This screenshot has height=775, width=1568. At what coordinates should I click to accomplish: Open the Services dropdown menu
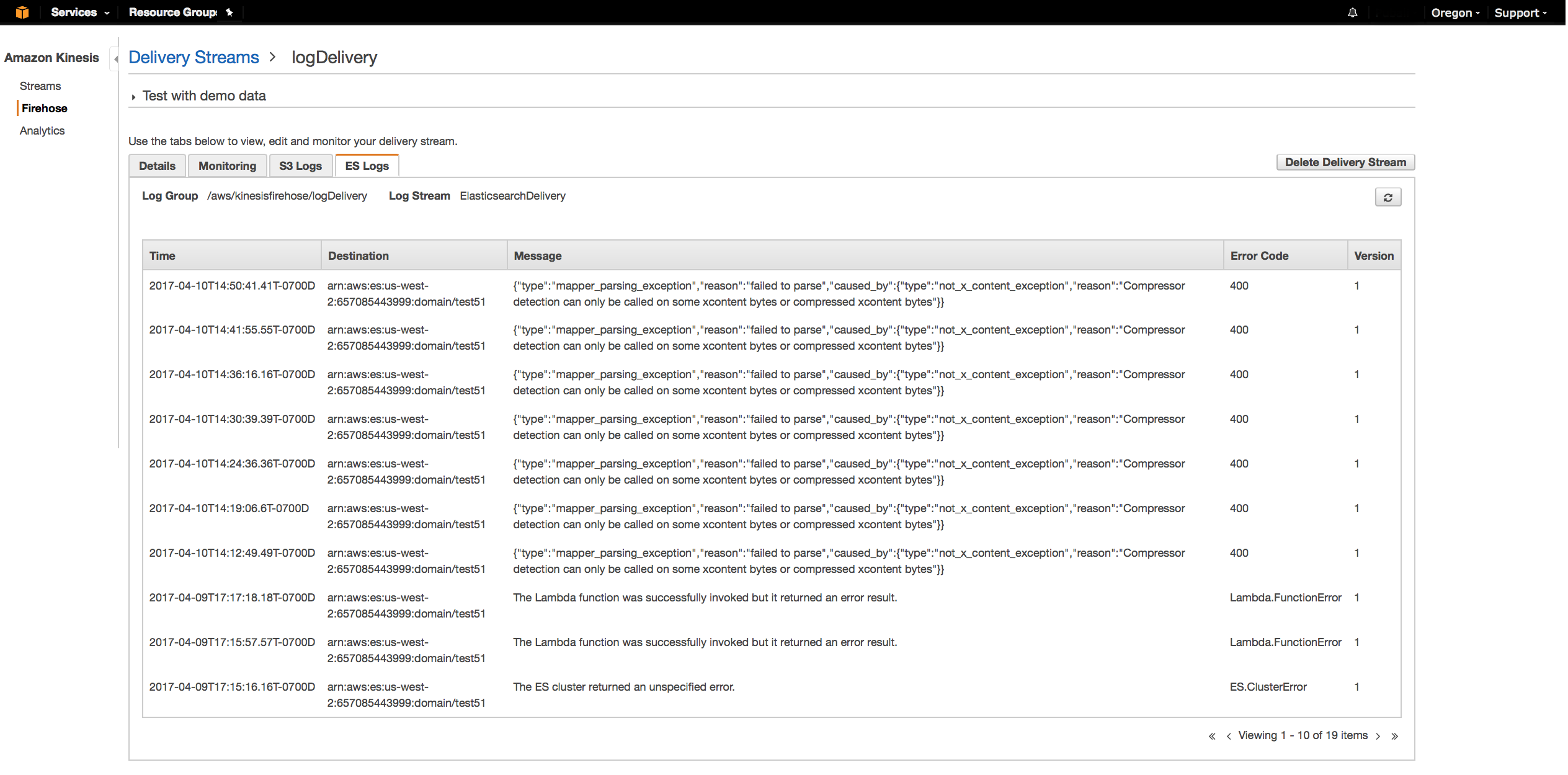click(79, 12)
